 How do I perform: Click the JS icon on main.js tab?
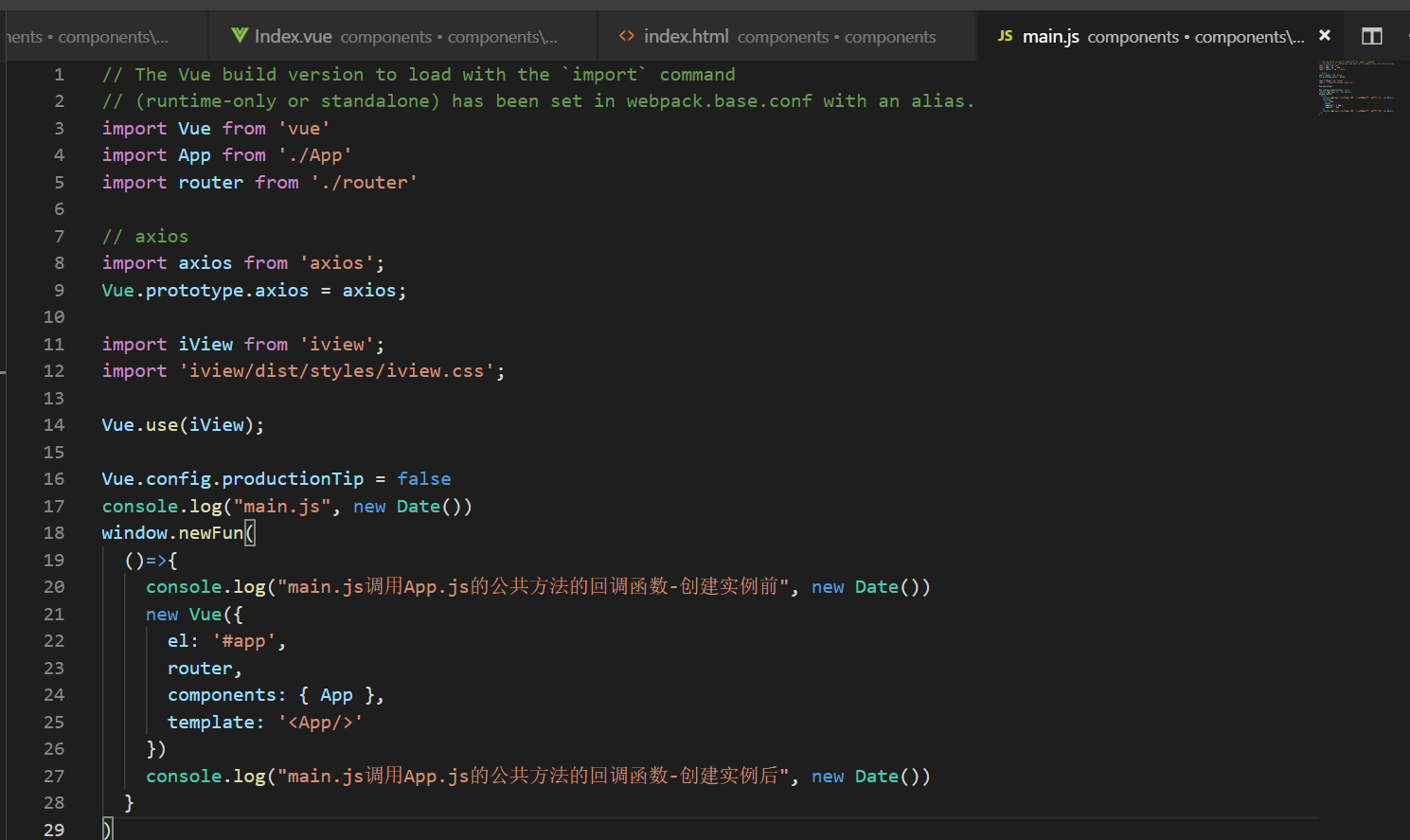[1004, 36]
